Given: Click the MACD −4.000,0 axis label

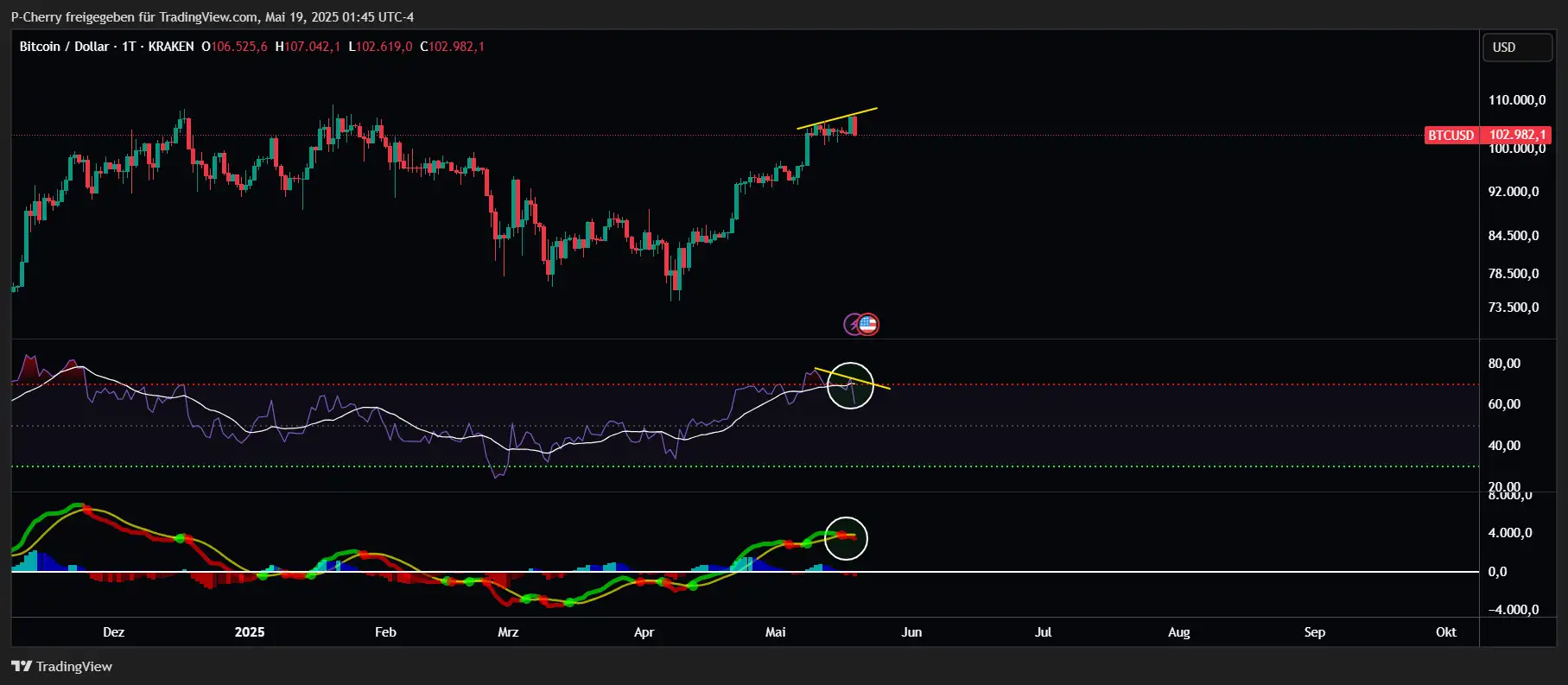Looking at the screenshot, I should coord(1514,610).
